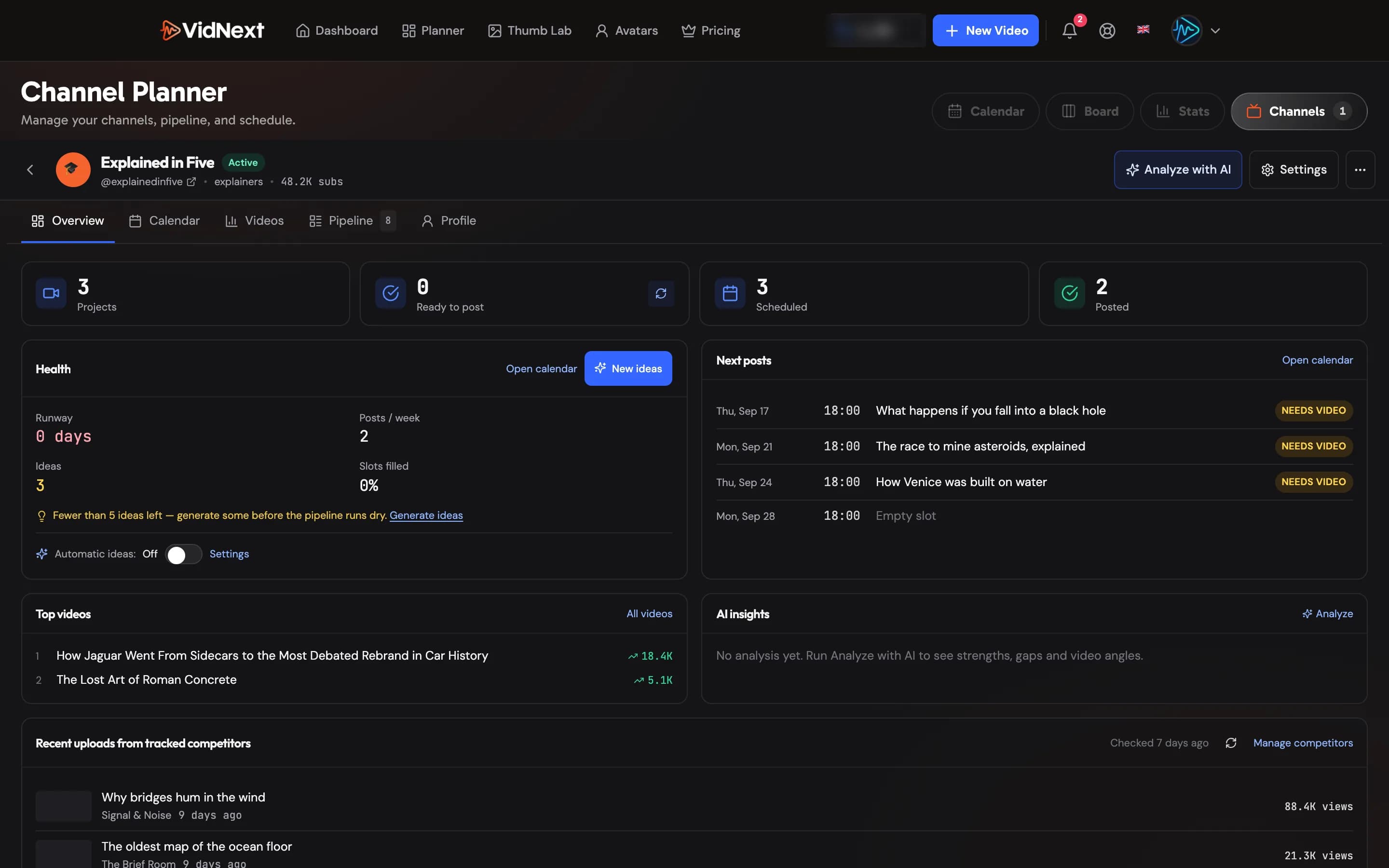Image resolution: width=1389 pixels, height=868 pixels.
Task: Open Planner in the top navigation
Action: tap(433, 30)
